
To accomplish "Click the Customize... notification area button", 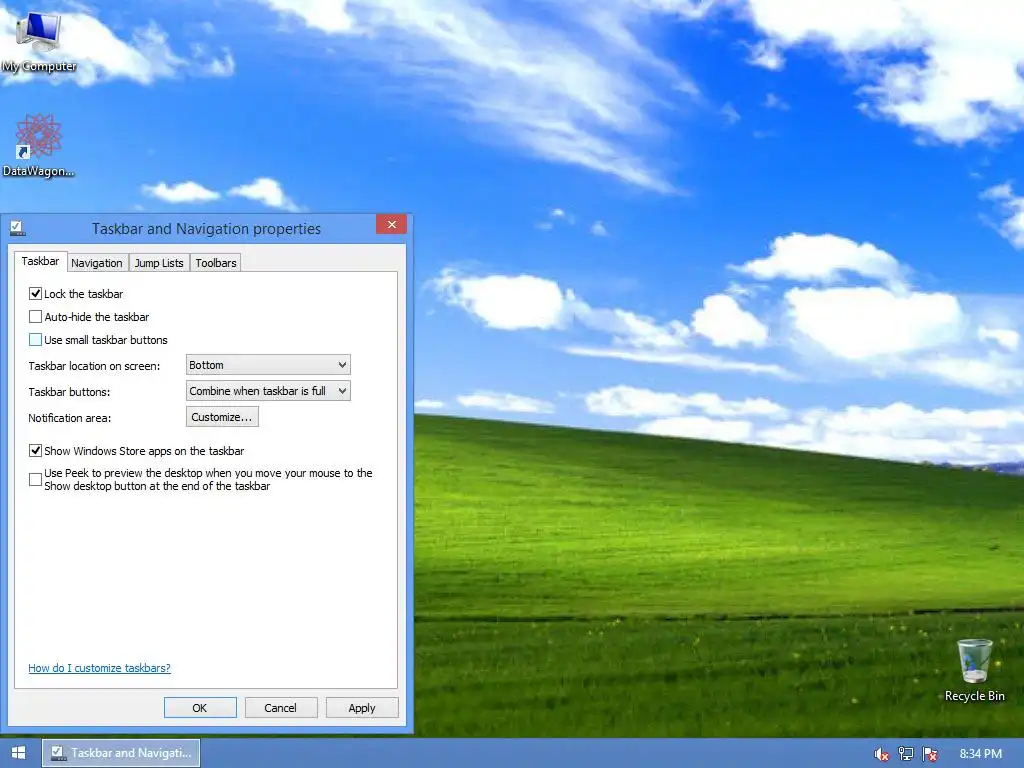I will 222,417.
